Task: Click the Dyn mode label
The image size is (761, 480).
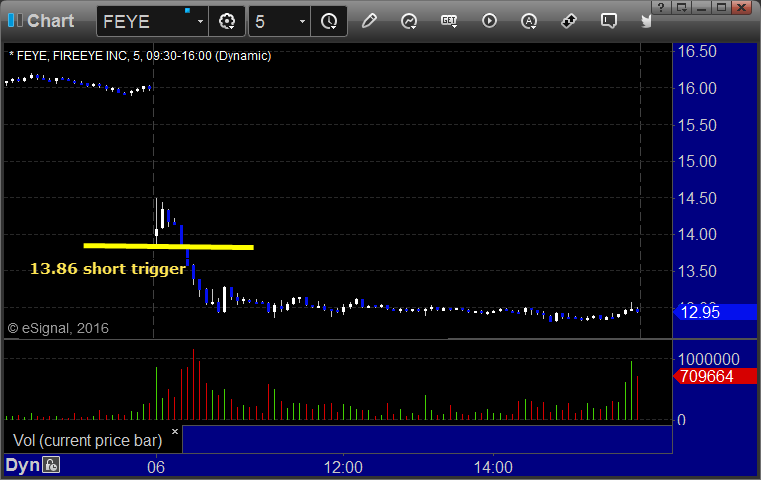Action: [x=22, y=465]
